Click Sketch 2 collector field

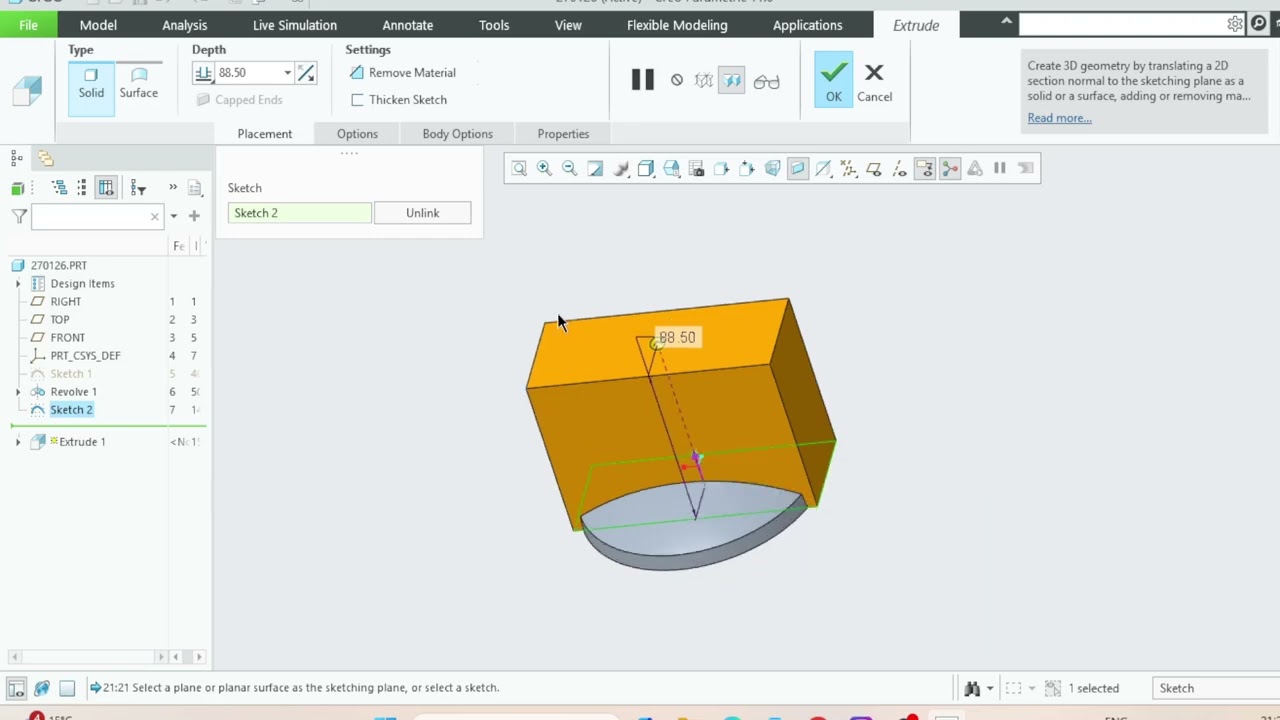(x=299, y=213)
